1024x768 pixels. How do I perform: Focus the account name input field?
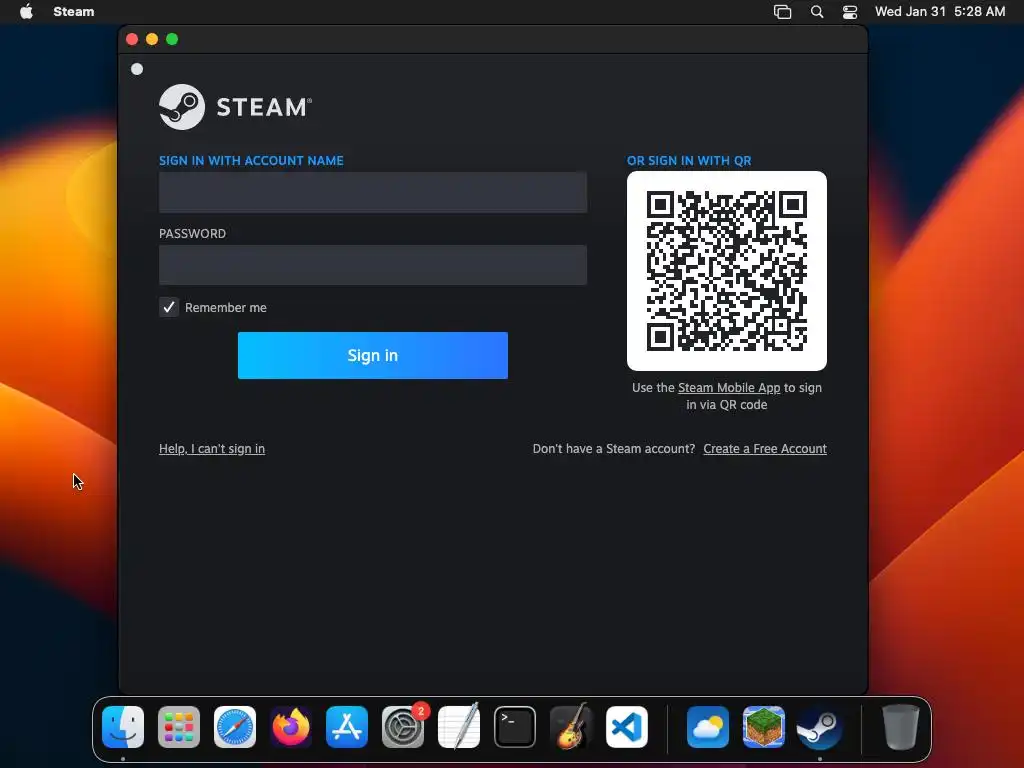373,192
